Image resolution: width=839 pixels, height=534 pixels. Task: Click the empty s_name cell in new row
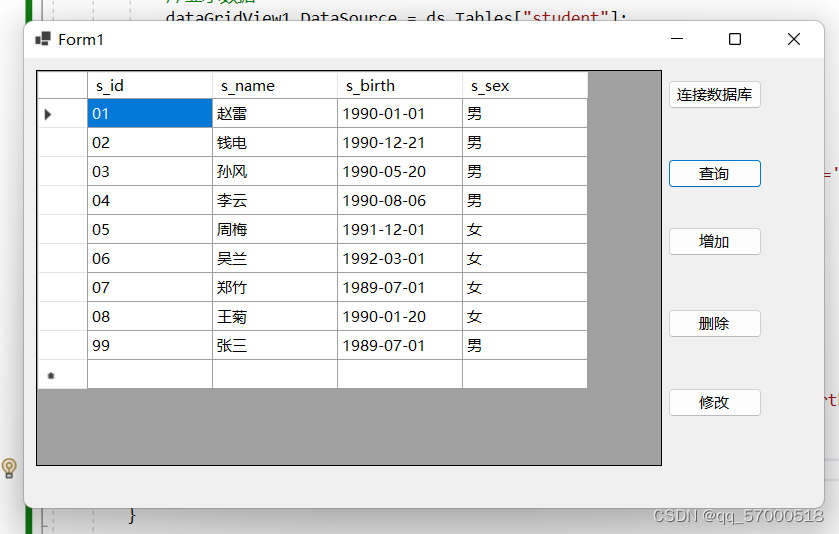click(275, 374)
